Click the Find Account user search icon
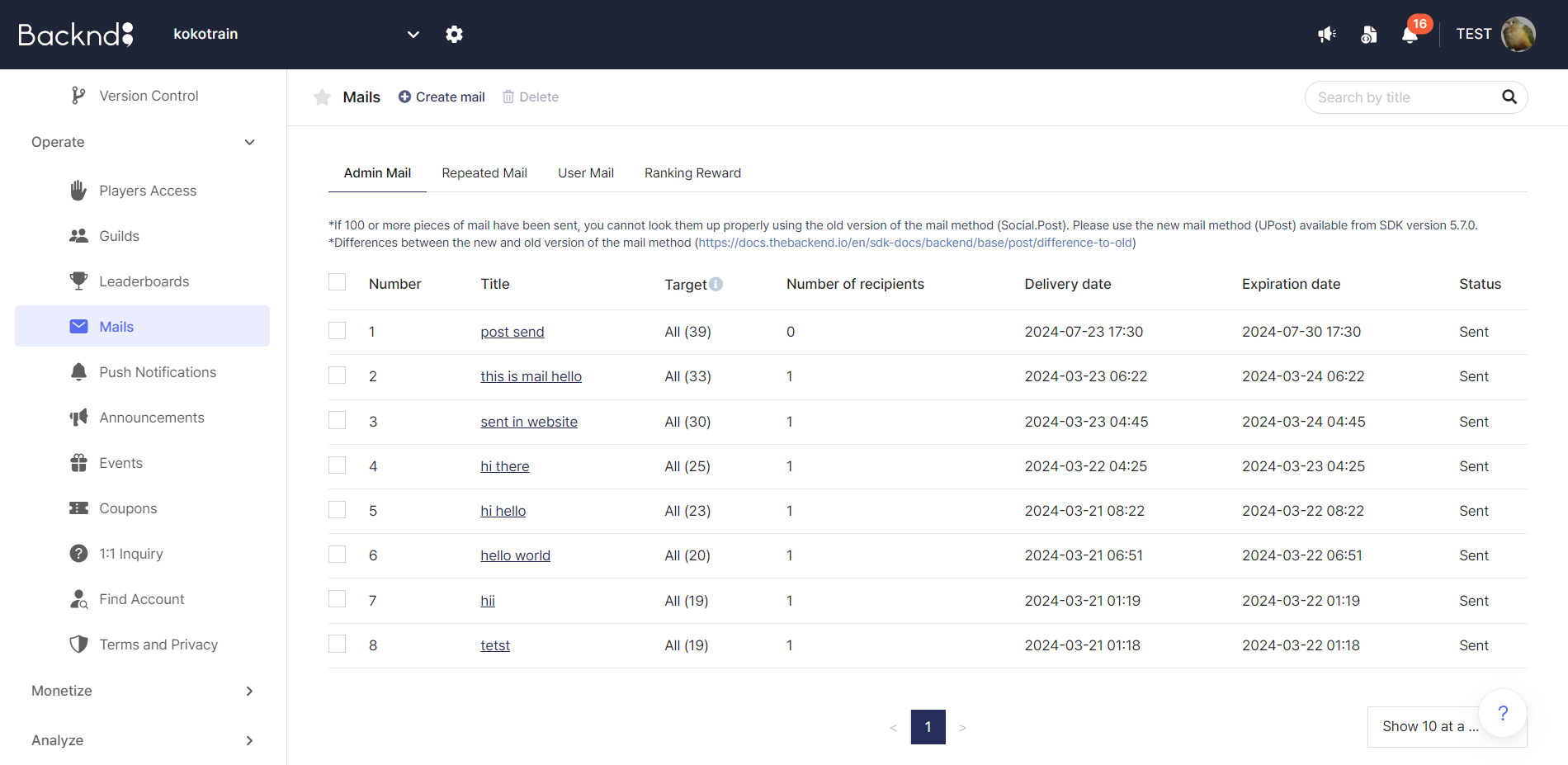Image resolution: width=1568 pixels, height=765 pixels. [78, 599]
